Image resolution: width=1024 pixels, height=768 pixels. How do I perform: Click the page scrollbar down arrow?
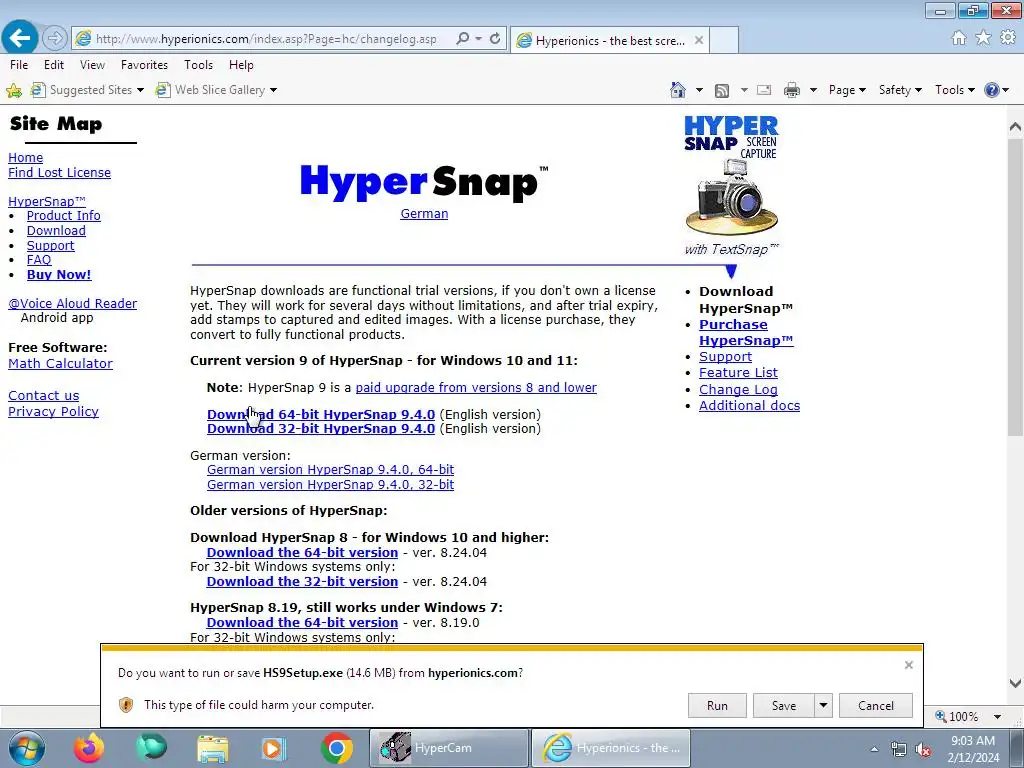1015,683
